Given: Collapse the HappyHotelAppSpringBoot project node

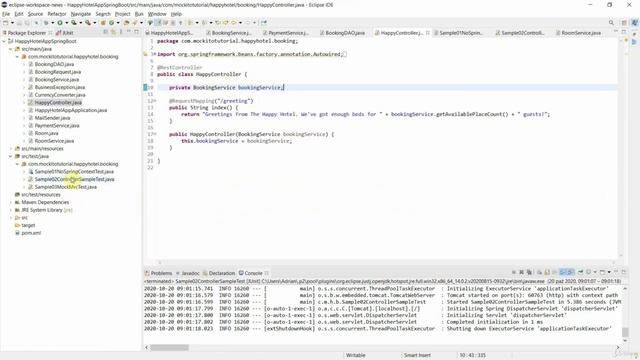Looking at the screenshot, I should pos(4,41).
